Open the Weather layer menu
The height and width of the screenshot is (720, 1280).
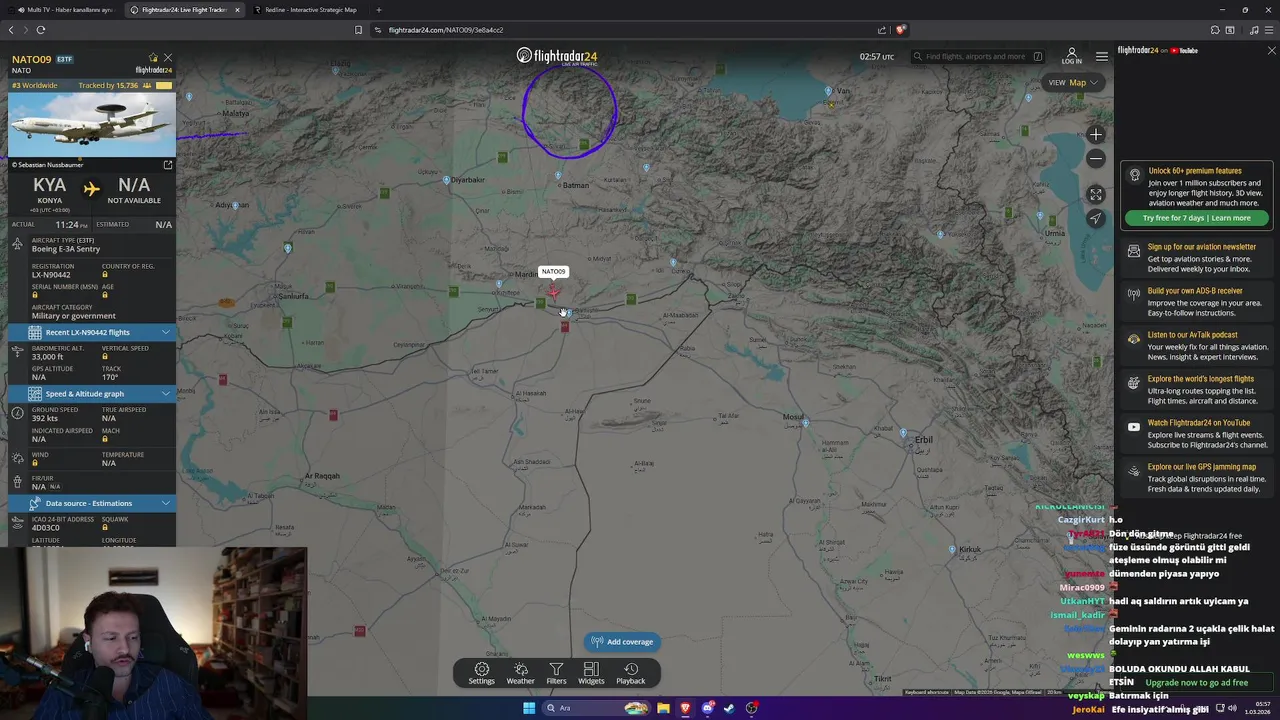[520, 673]
